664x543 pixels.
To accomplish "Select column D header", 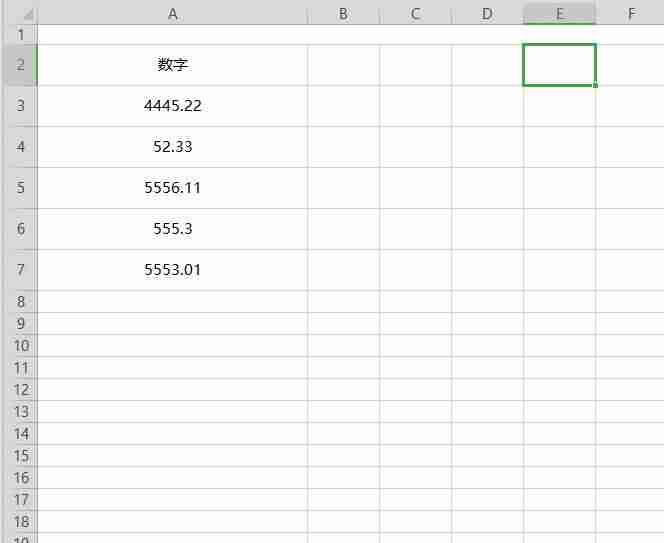I will (x=487, y=14).
